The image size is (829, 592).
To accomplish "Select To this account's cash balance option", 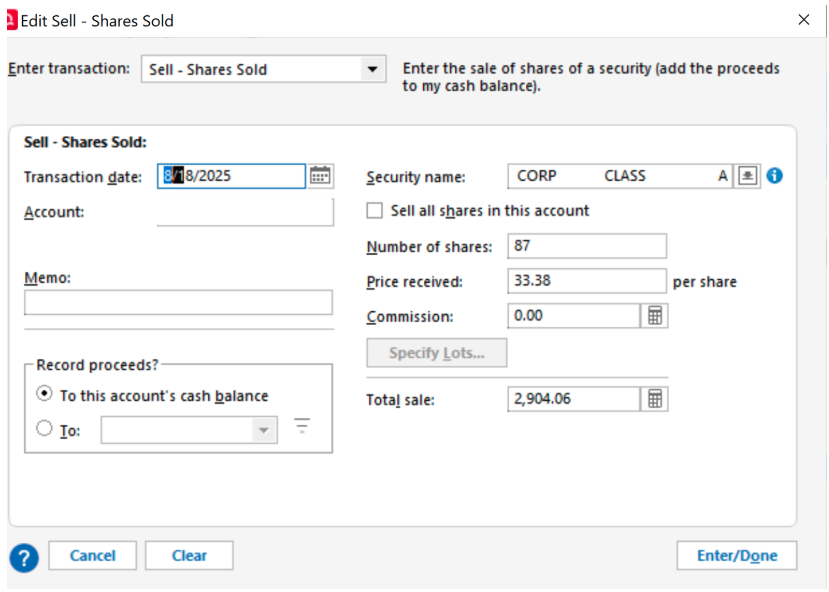I will pyautogui.click(x=44, y=395).
